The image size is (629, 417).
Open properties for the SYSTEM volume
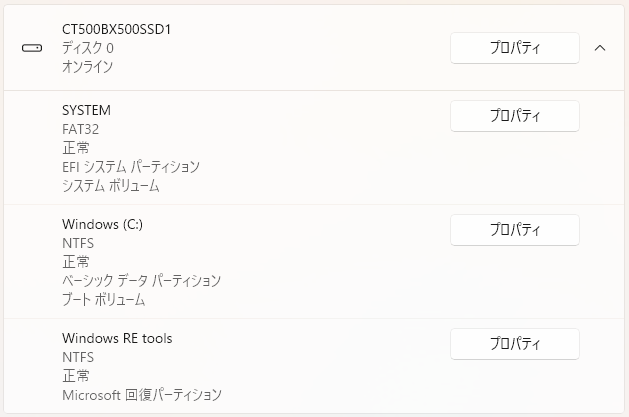tap(514, 116)
